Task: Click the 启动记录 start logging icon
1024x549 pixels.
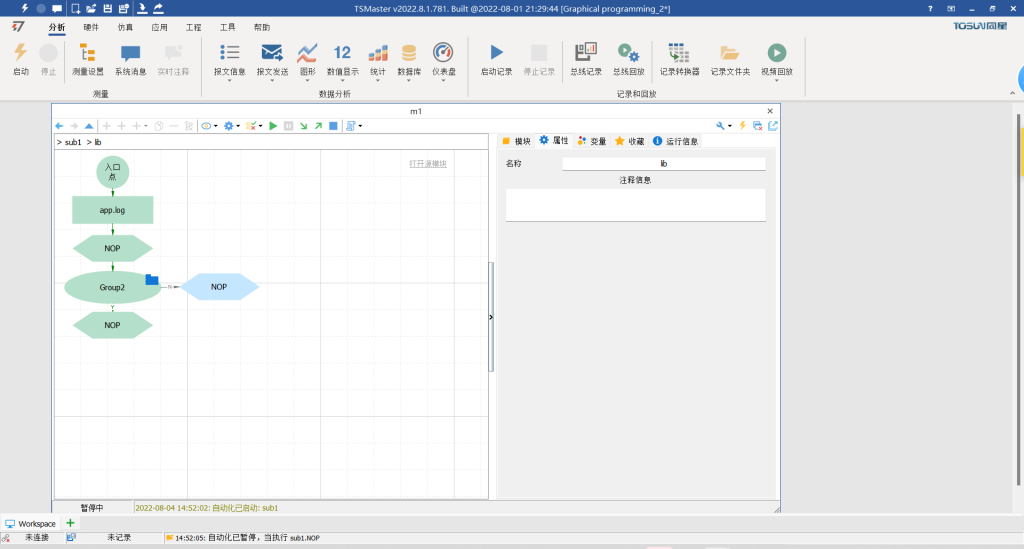Action: tap(496, 53)
